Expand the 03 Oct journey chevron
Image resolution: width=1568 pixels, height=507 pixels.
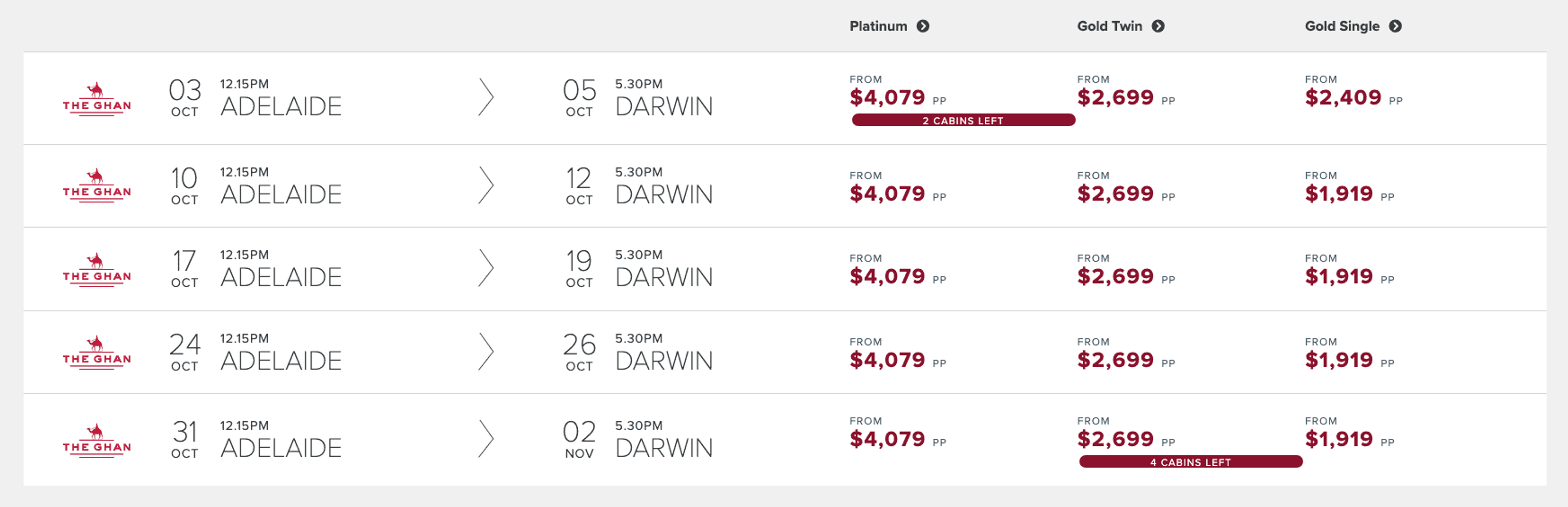485,97
